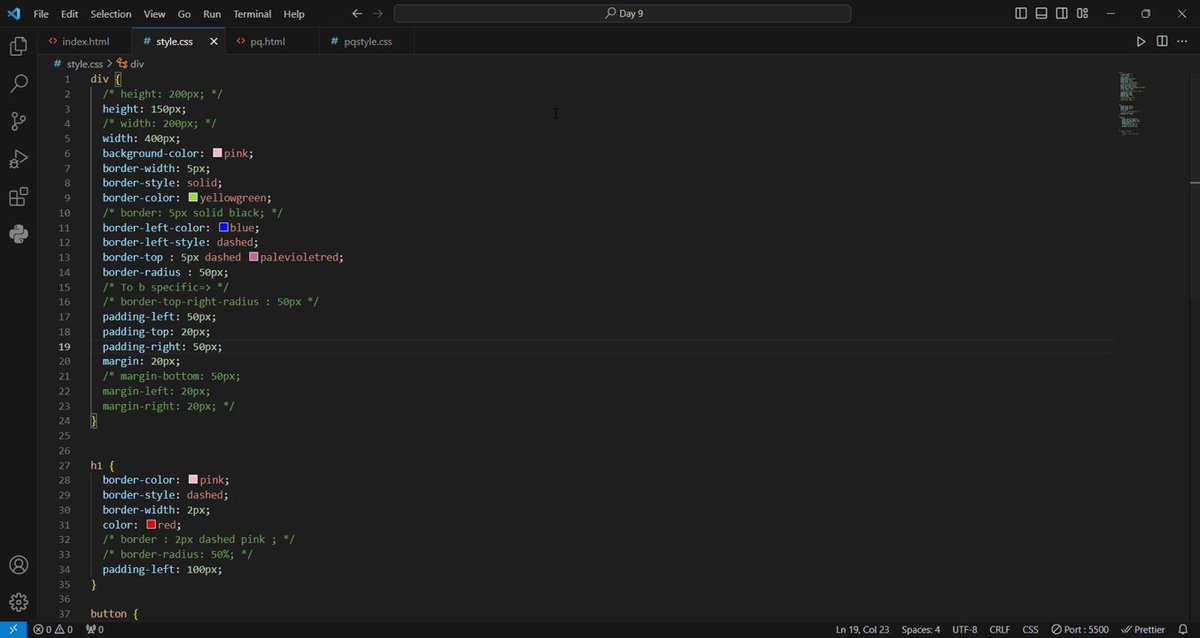Toggle the Primary Side Bar layout icon
Screen dimensions: 1200x638
[1021, 14]
